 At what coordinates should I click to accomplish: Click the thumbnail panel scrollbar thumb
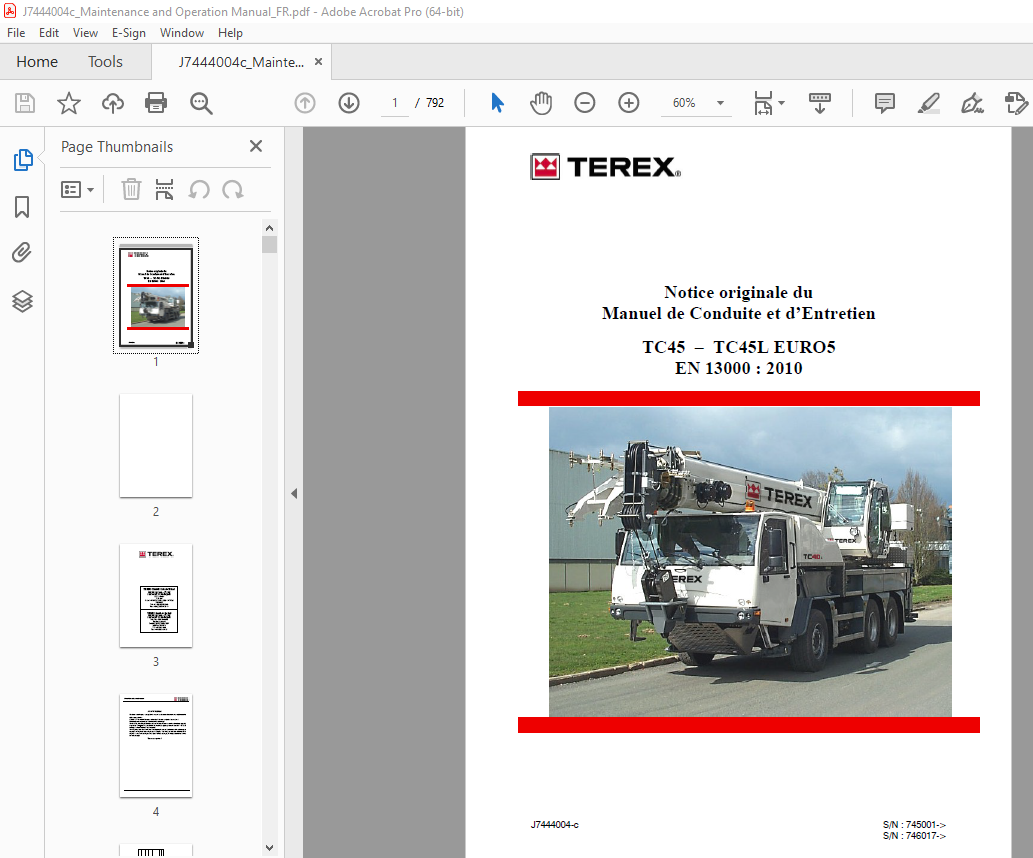[x=269, y=244]
